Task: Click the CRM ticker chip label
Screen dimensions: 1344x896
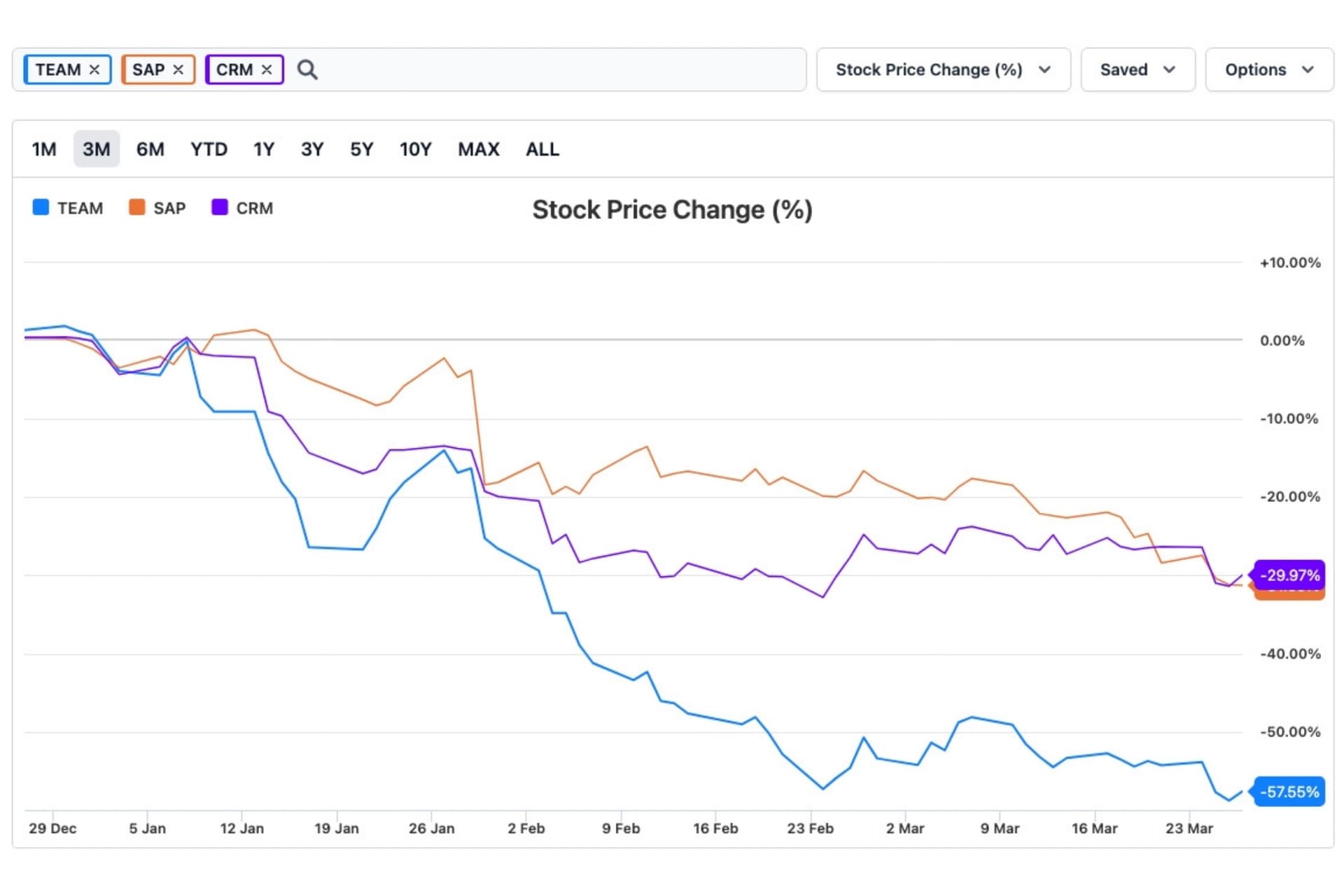Action: click(234, 70)
